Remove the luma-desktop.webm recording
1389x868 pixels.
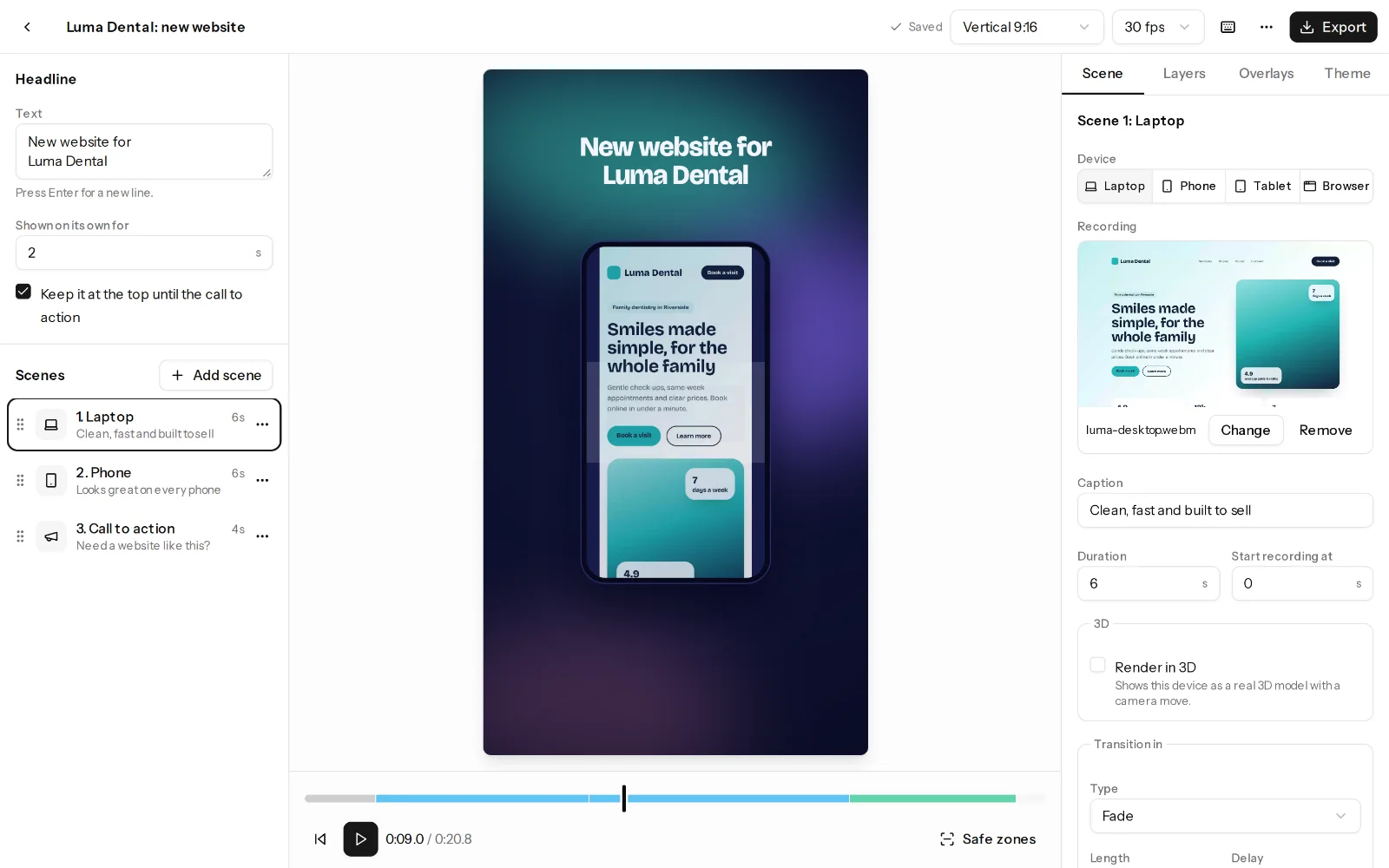coord(1326,431)
